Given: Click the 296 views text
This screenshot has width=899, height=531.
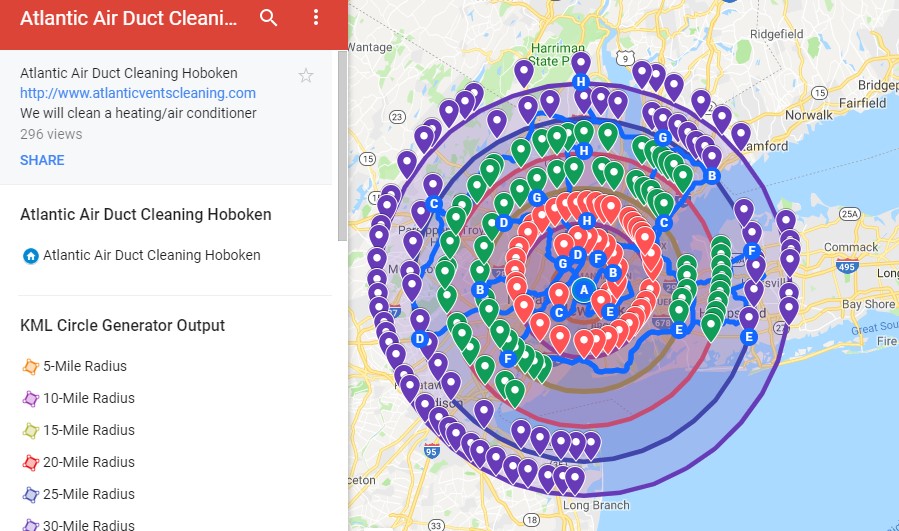Looking at the screenshot, I should 51,134.
